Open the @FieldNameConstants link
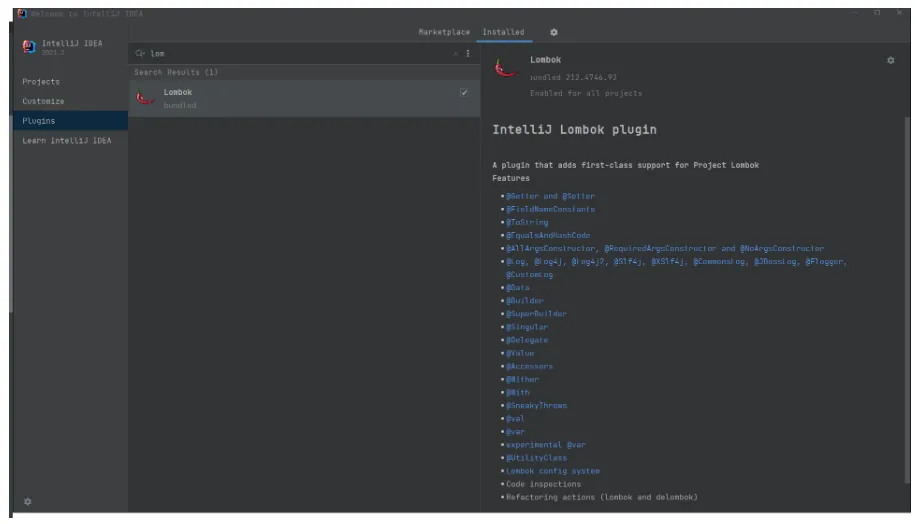 pyautogui.click(x=550, y=209)
